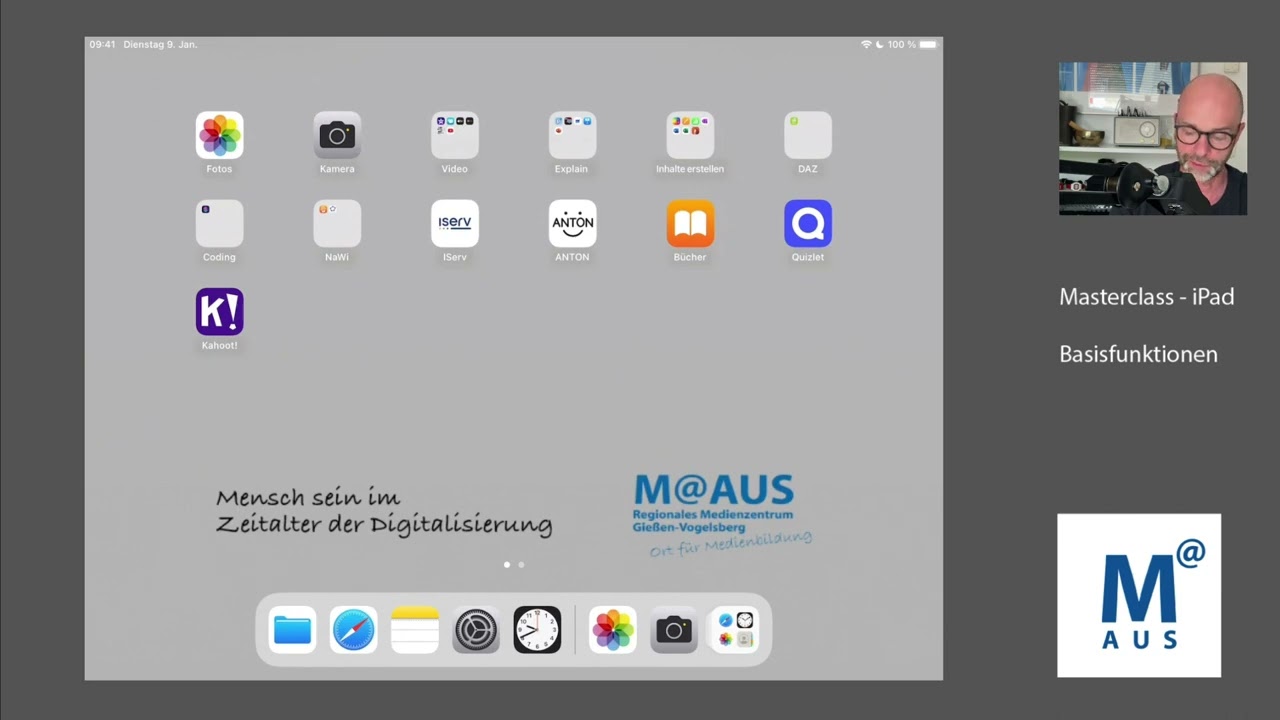
Task: Switch to second home screen page dot
Action: pos(521,565)
